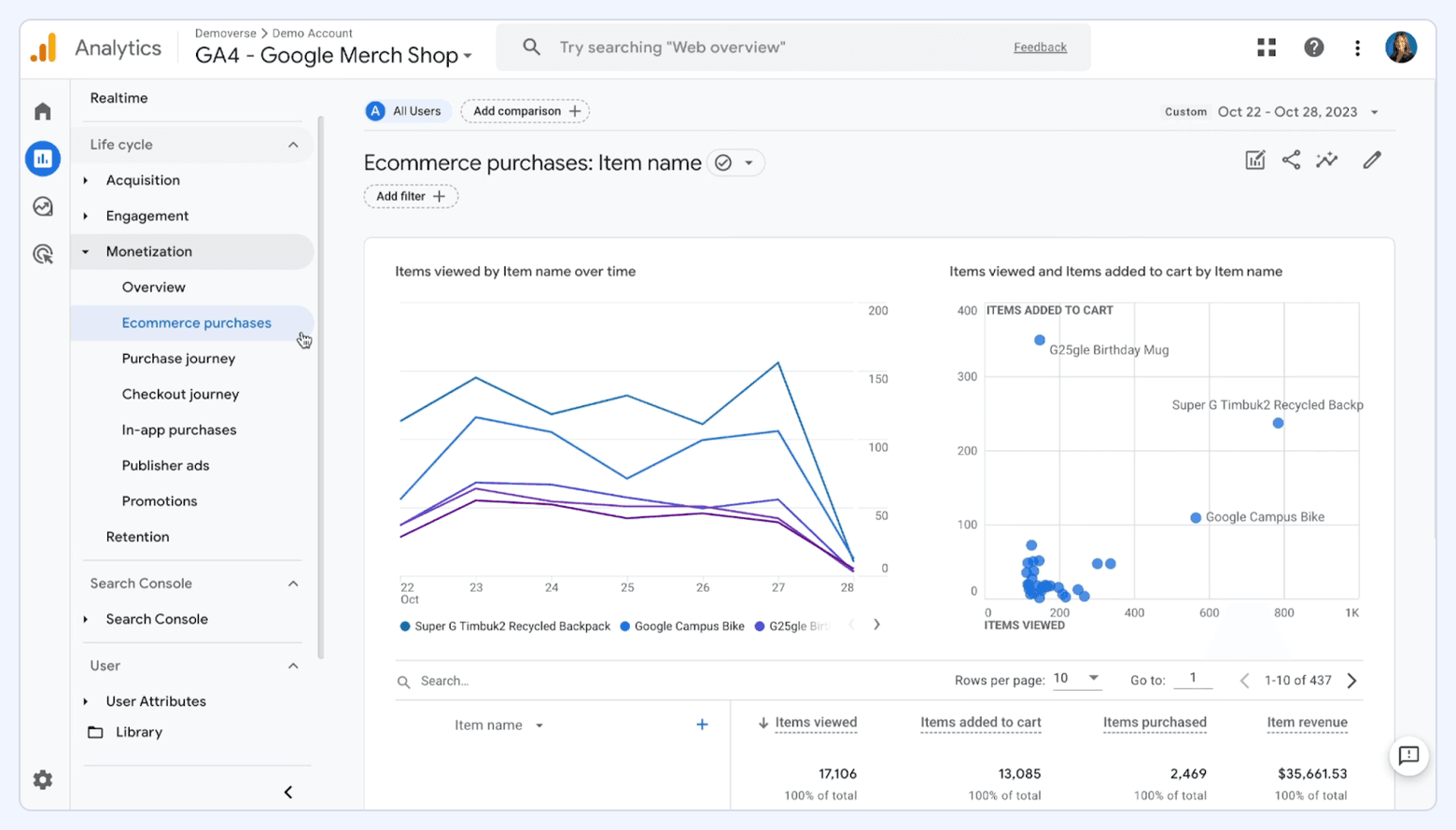Toggle the Google Campus Bike legend entry
This screenshot has width=1456, height=830.
point(681,626)
